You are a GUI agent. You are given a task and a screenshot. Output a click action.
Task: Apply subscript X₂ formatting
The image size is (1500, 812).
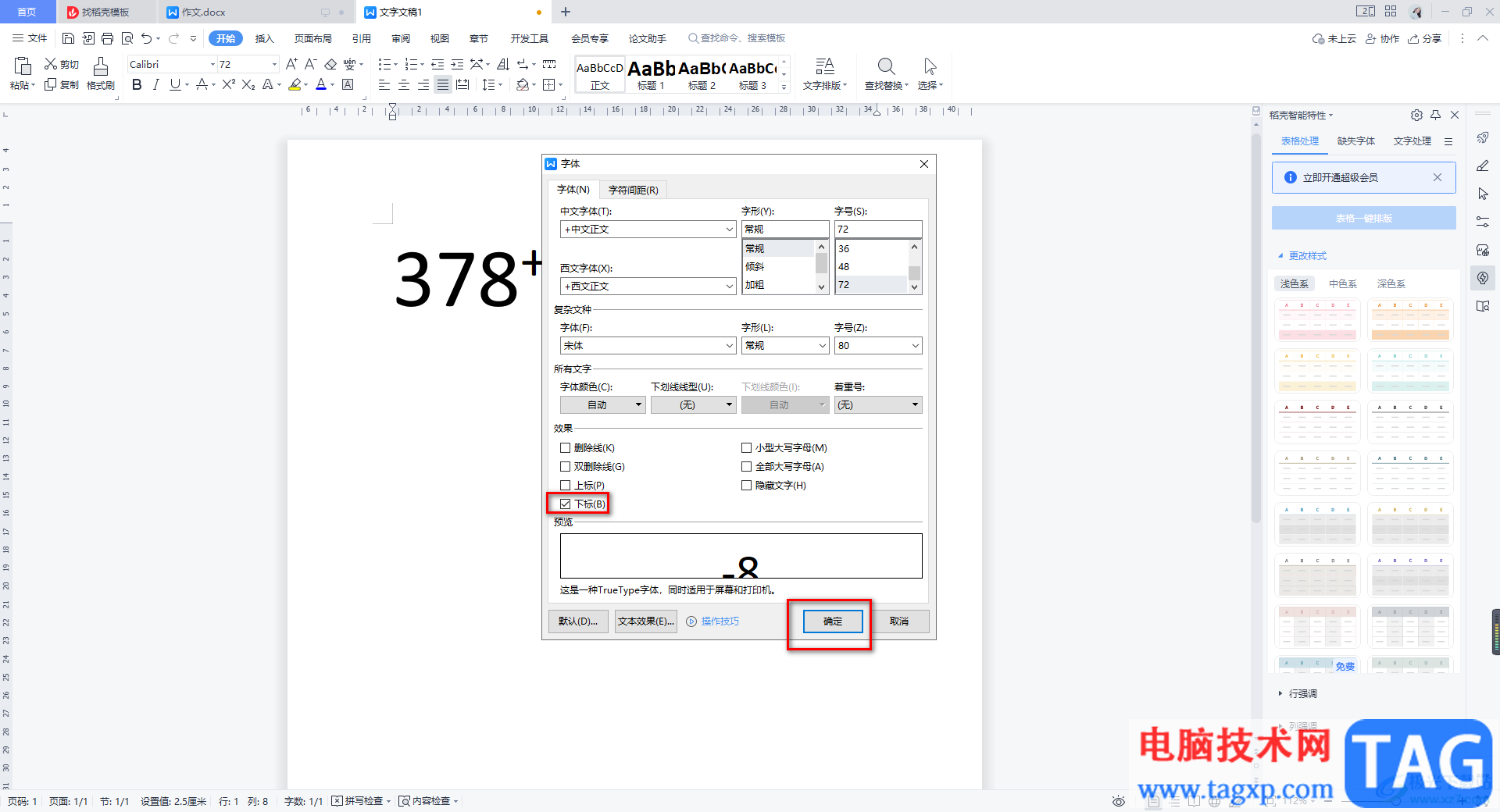tap(248, 84)
